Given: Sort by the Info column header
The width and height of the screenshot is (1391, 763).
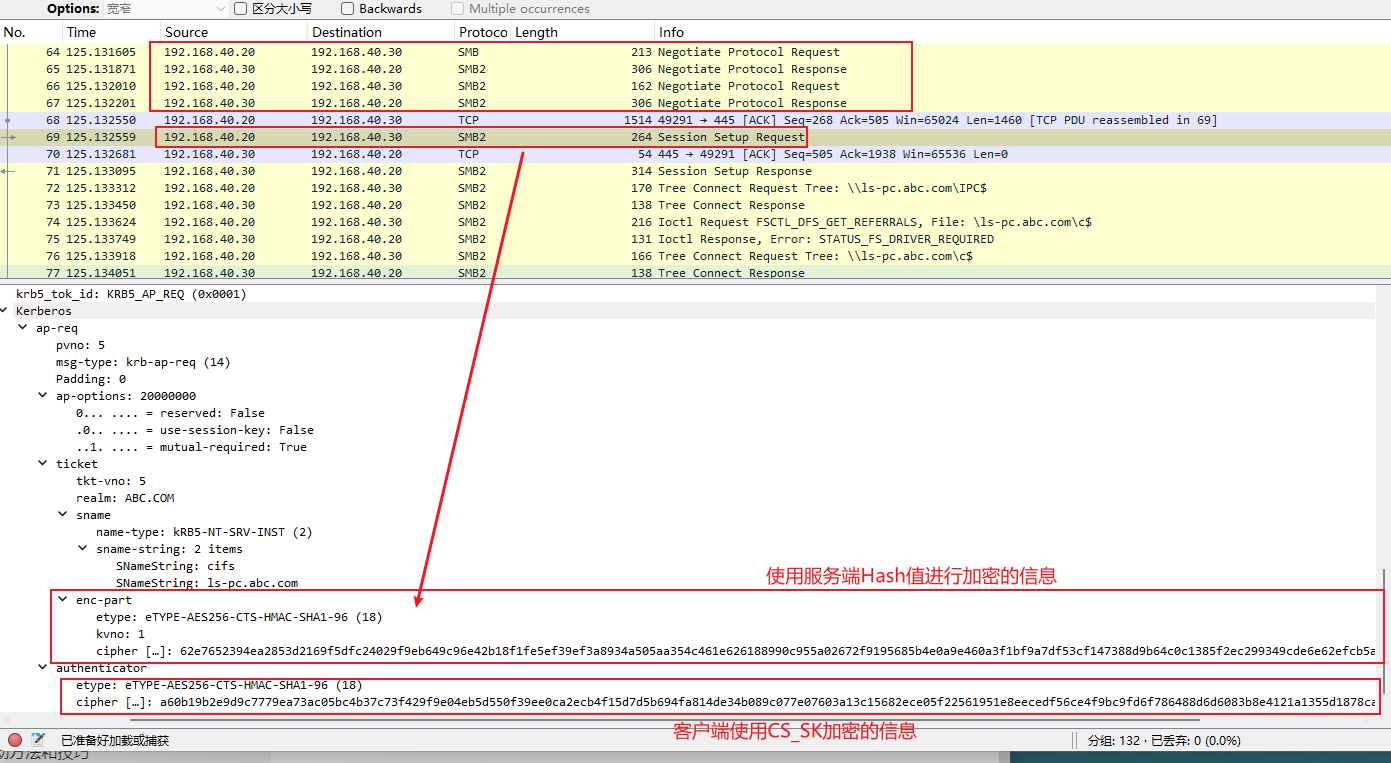Looking at the screenshot, I should 1022,32.
